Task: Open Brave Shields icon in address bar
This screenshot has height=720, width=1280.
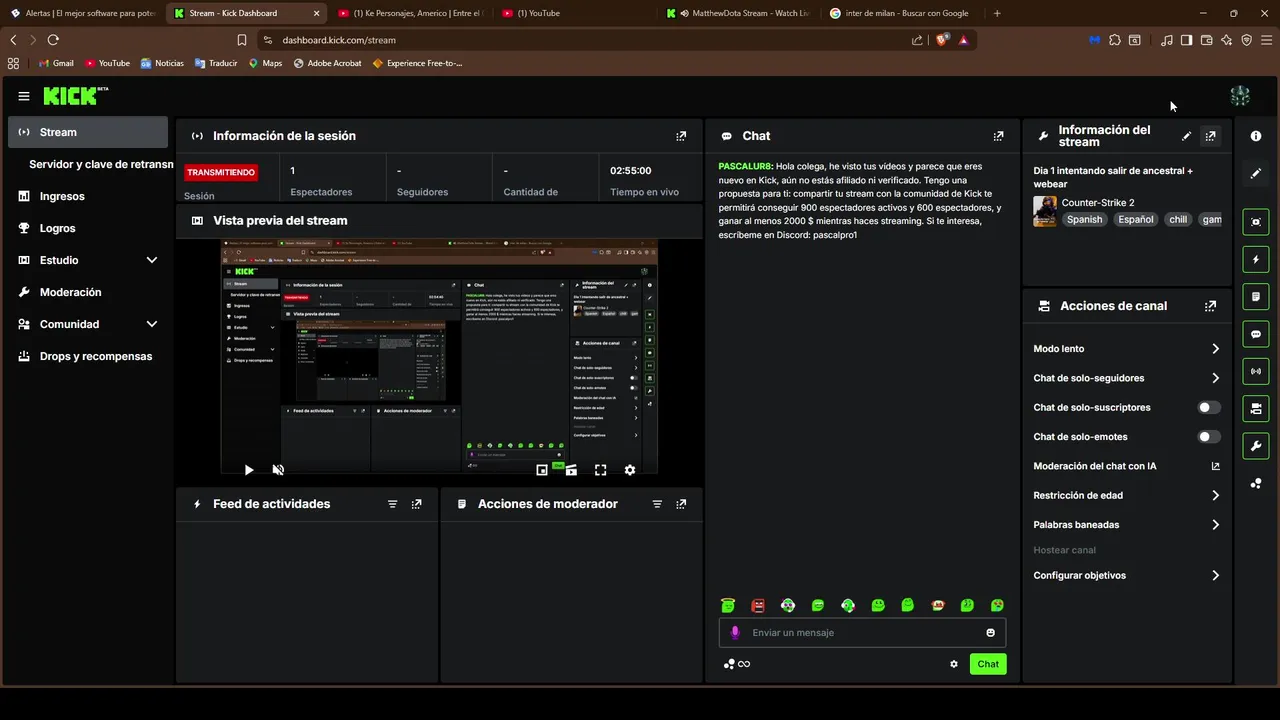Action: (942, 40)
